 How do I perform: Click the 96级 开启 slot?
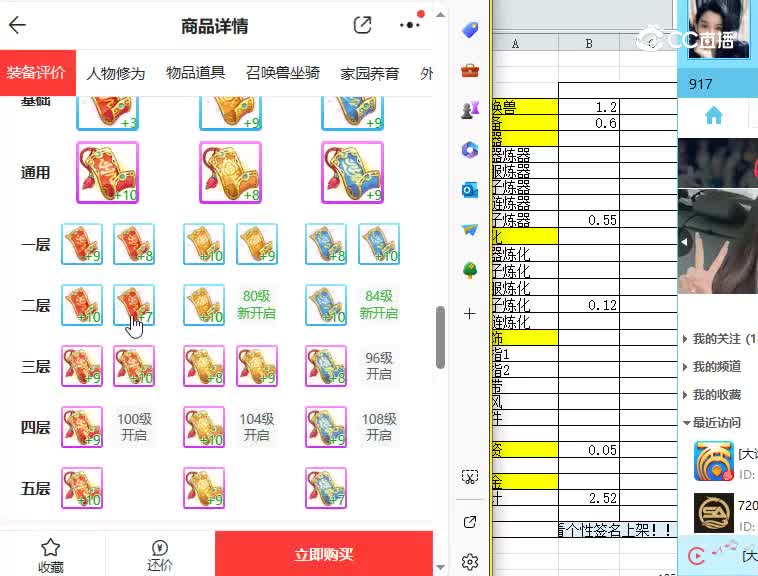point(379,366)
